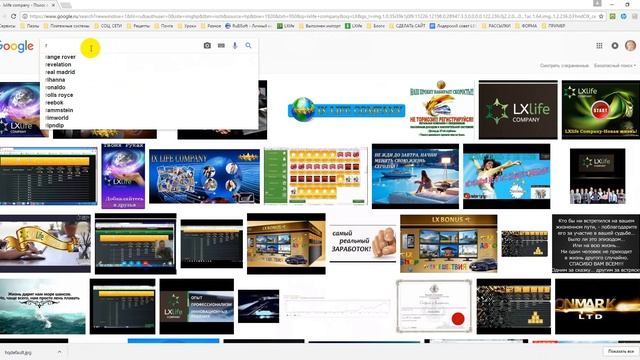
Task: Open the LXlife COMPANY dark logo thumbnail
Action: pos(518,110)
